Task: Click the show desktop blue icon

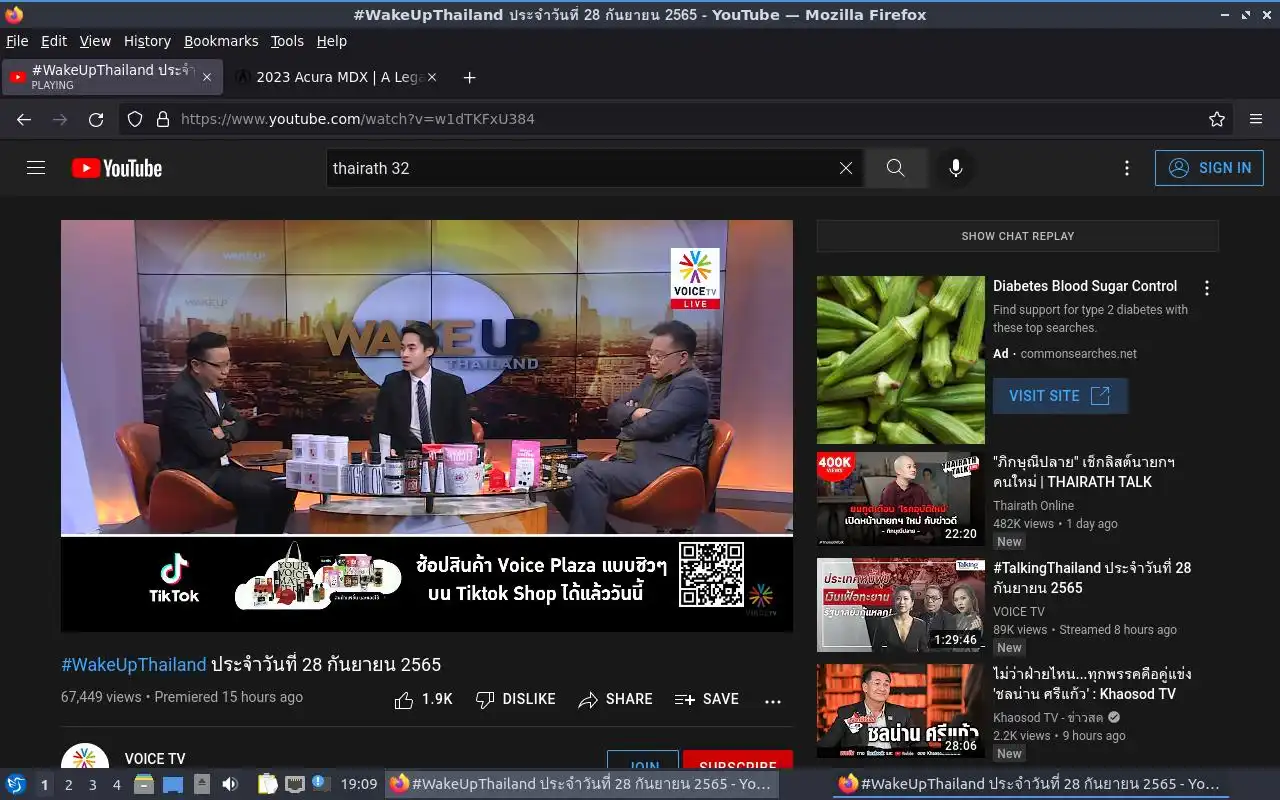Action: pos(173,784)
